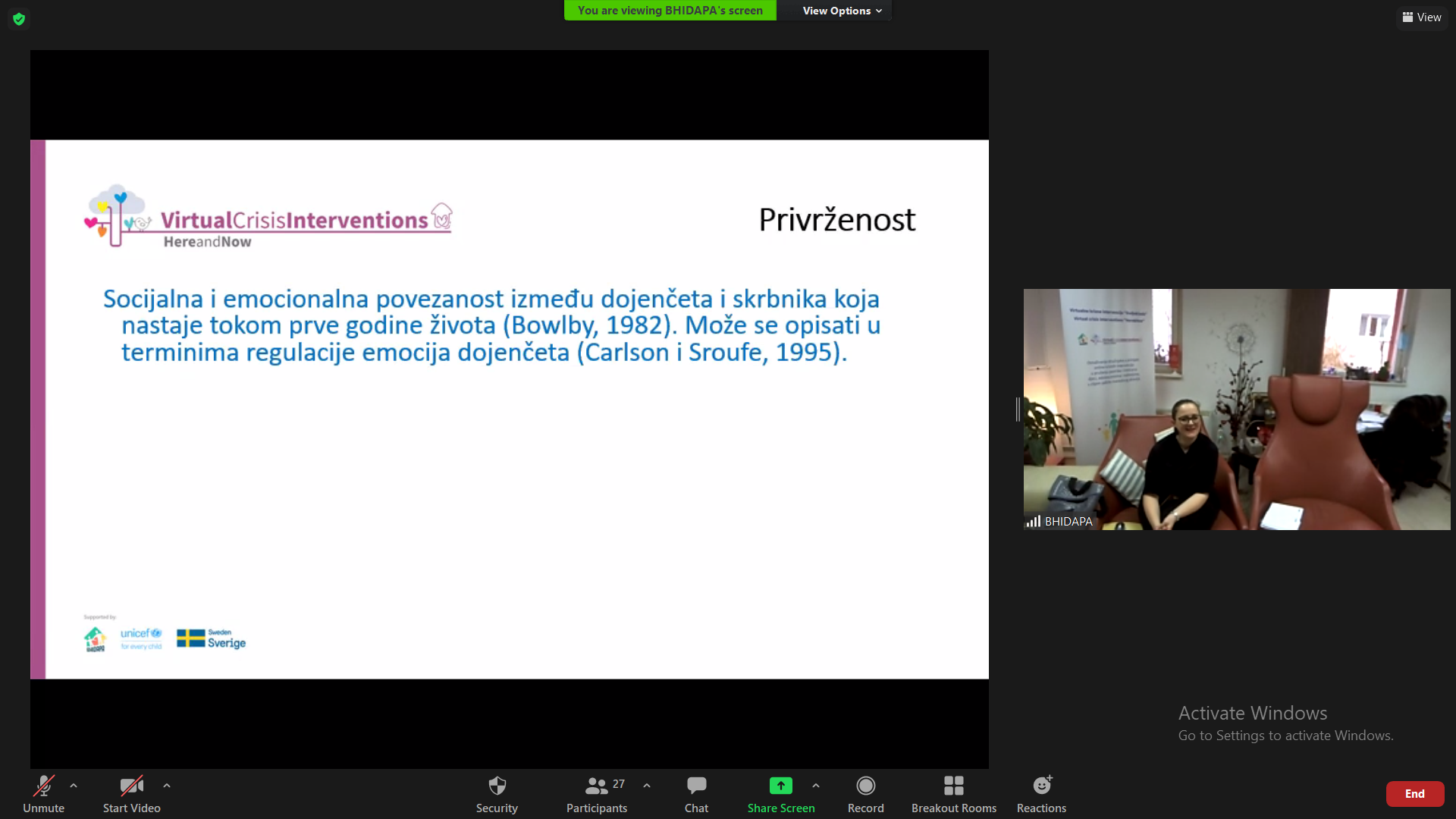Image resolution: width=1456 pixels, height=819 pixels.
Task: Start recording with Record icon
Action: click(x=865, y=793)
